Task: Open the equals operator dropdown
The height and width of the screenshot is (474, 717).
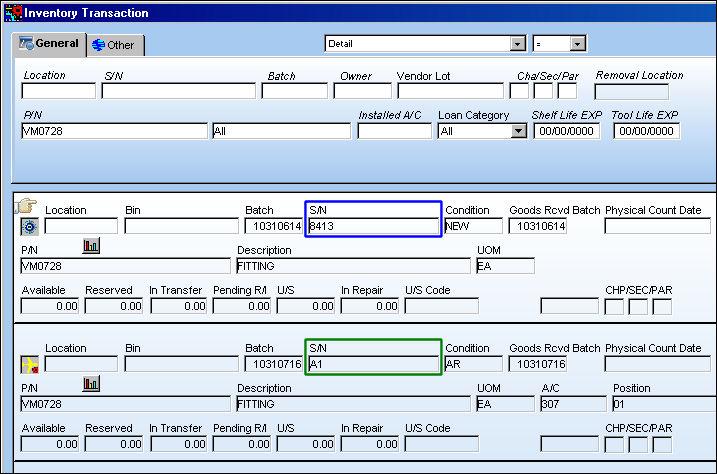Action: [x=578, y=44]
